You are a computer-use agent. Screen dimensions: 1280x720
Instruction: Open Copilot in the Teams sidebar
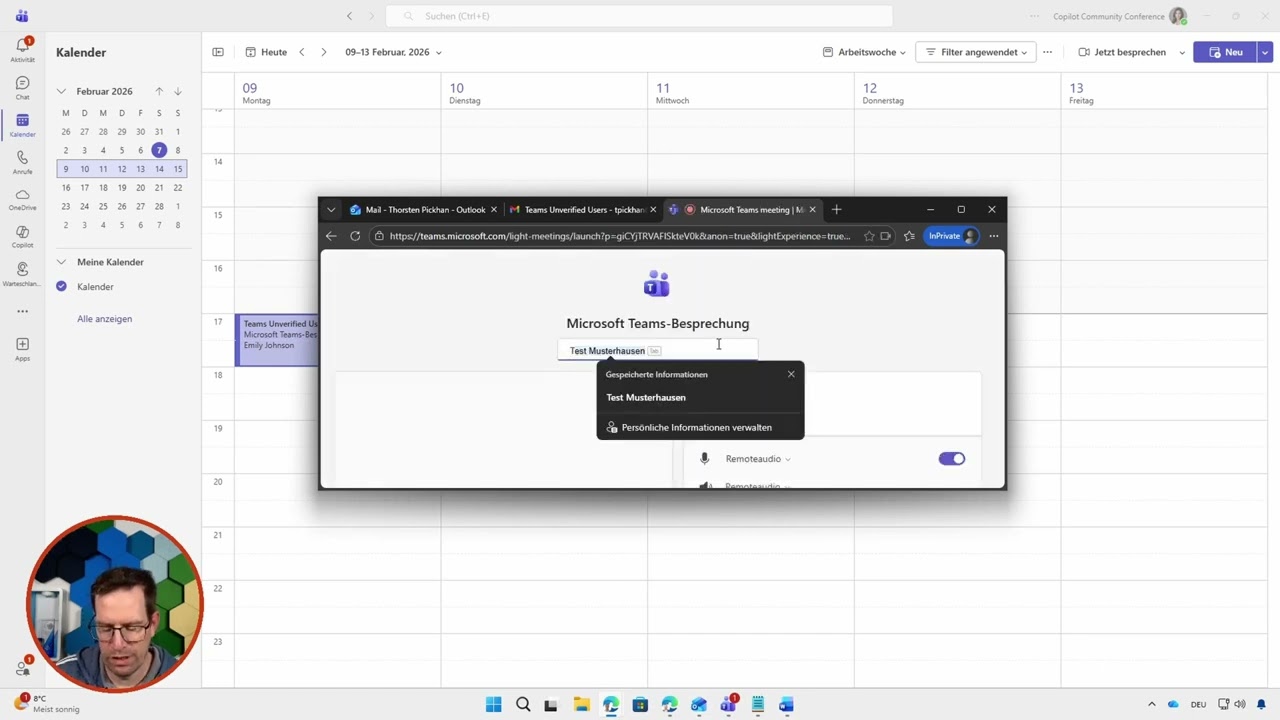(x=22, y=236)
